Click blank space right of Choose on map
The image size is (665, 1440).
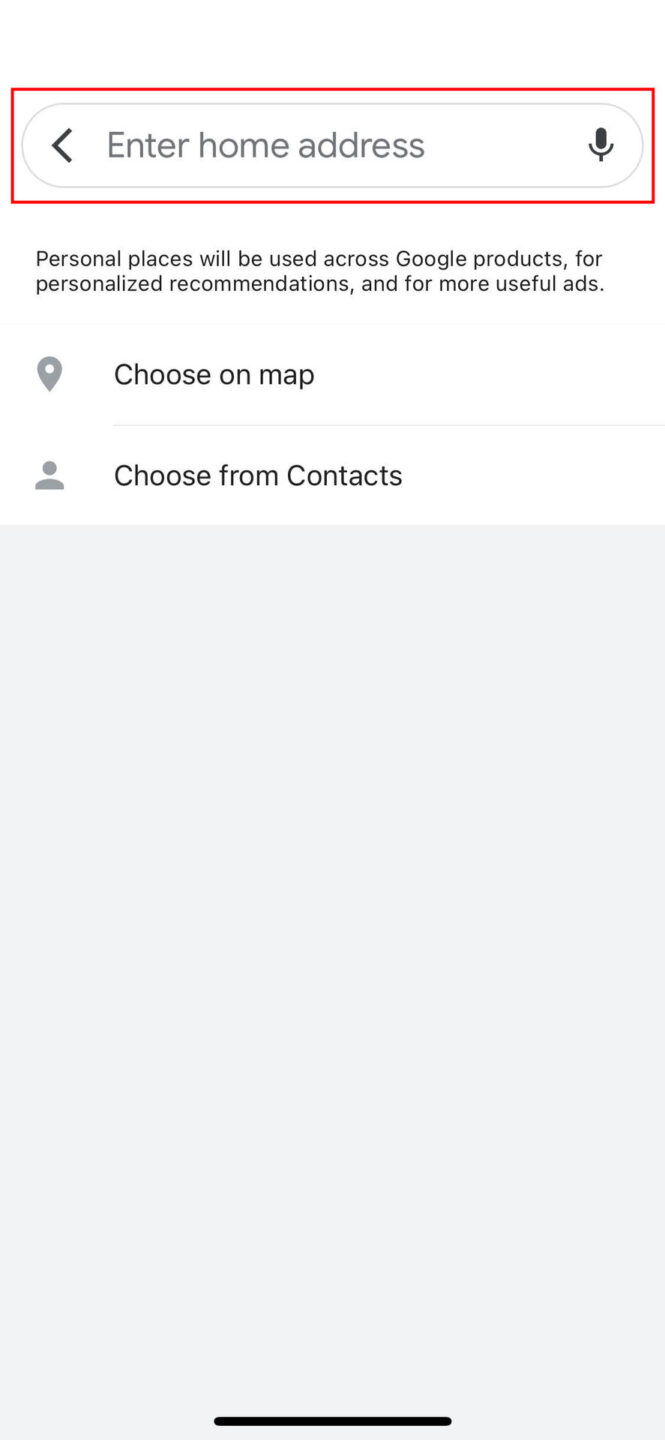click(x=500, y=375)
